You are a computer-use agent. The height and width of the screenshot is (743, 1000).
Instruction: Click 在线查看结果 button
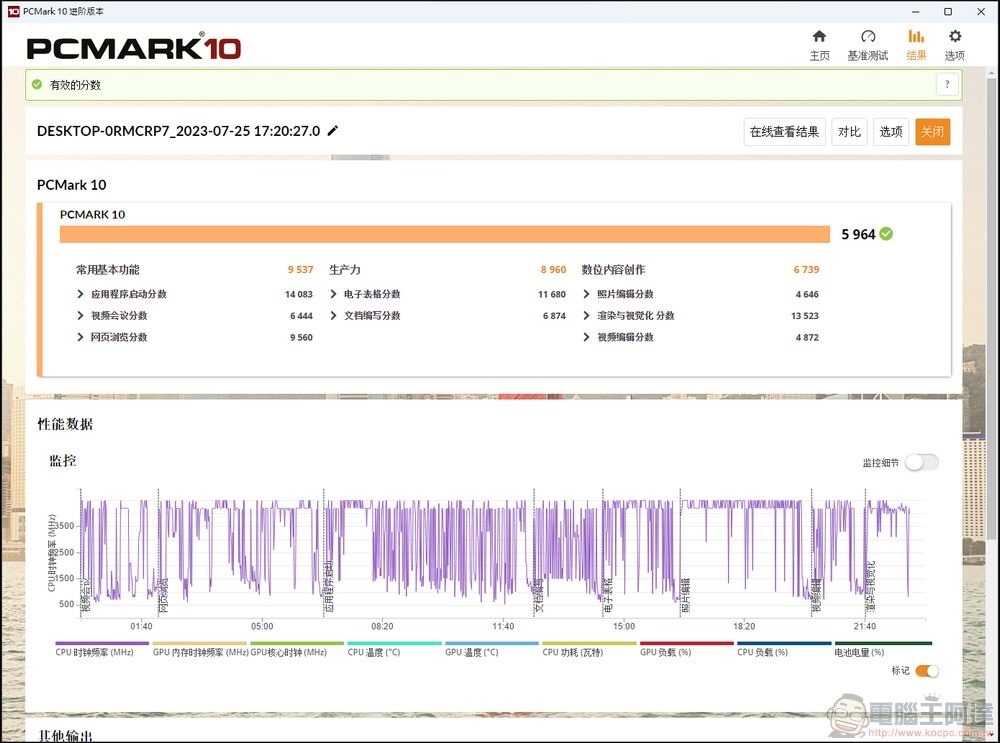click(784, 132)
